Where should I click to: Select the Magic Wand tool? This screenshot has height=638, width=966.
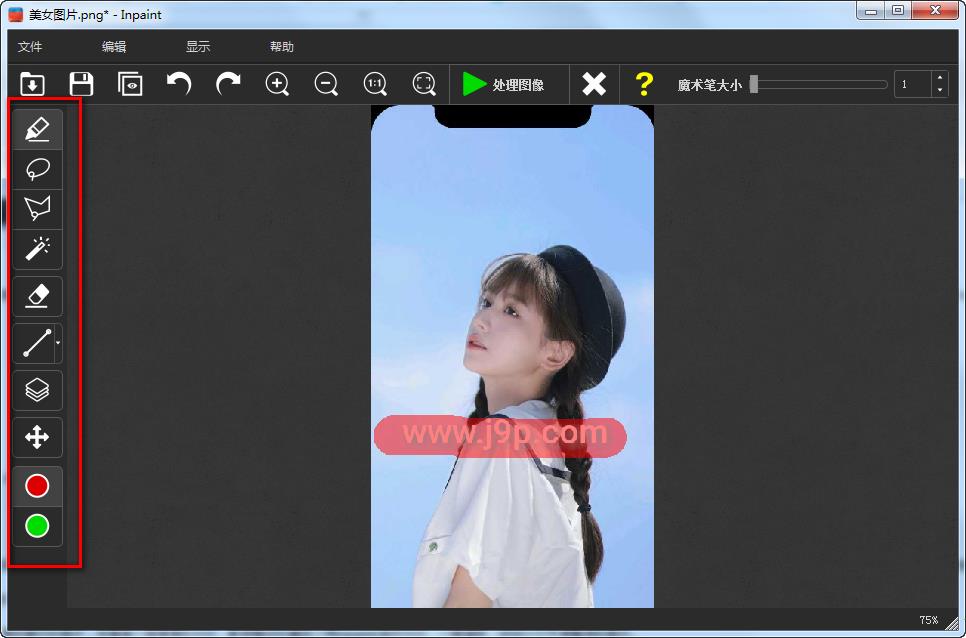click(x=37, y=249)
